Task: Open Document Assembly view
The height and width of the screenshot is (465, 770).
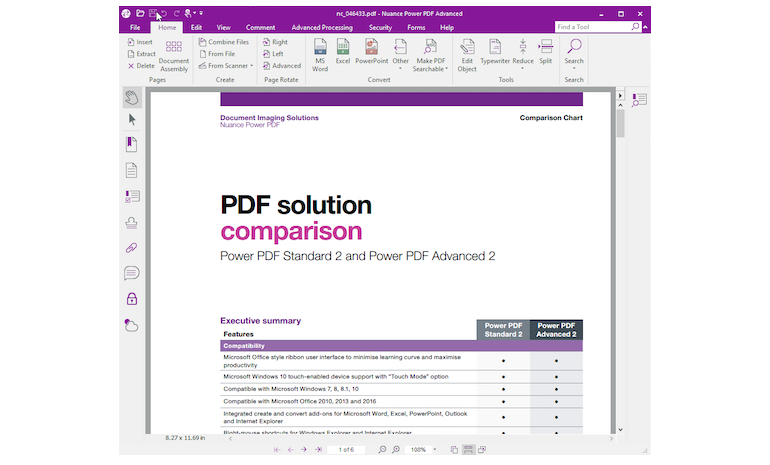Action: click(x=174, y=56)
